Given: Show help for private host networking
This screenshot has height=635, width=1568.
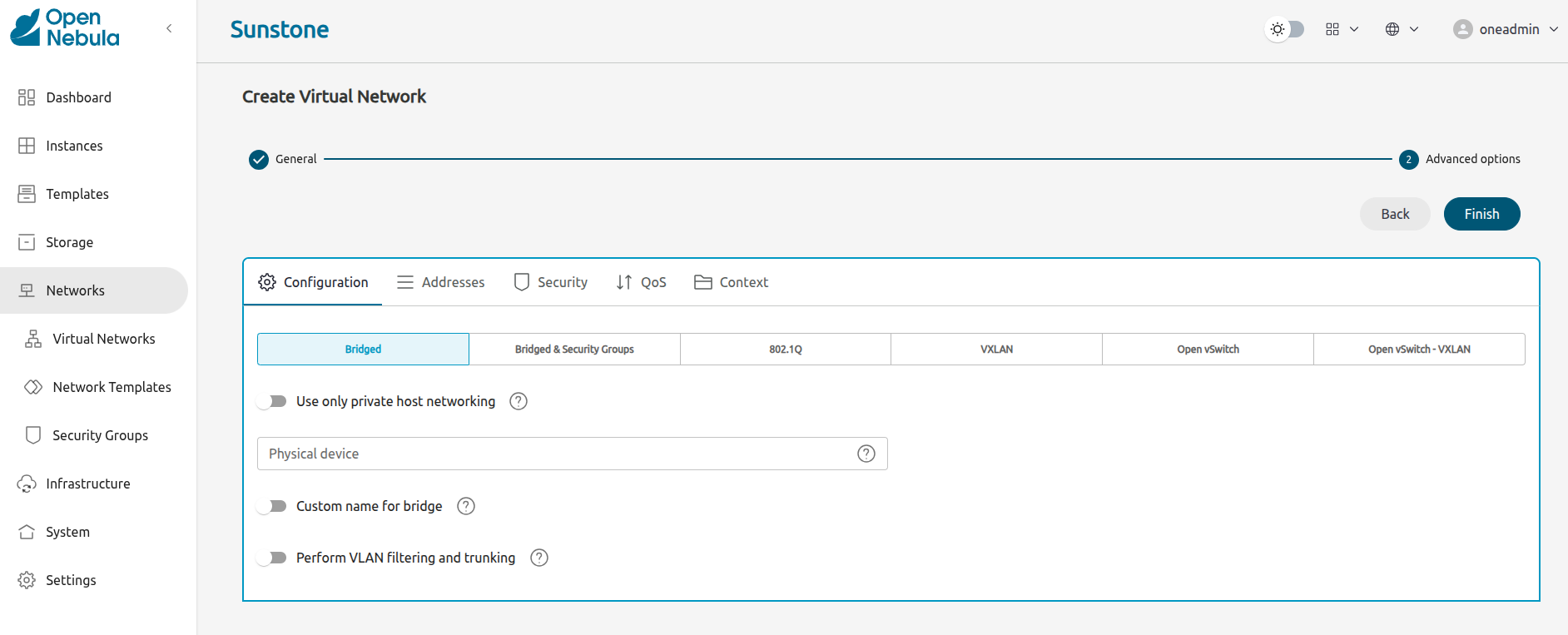Looking at the screenshot, I should pyautogui.click(x=518, y=401).
